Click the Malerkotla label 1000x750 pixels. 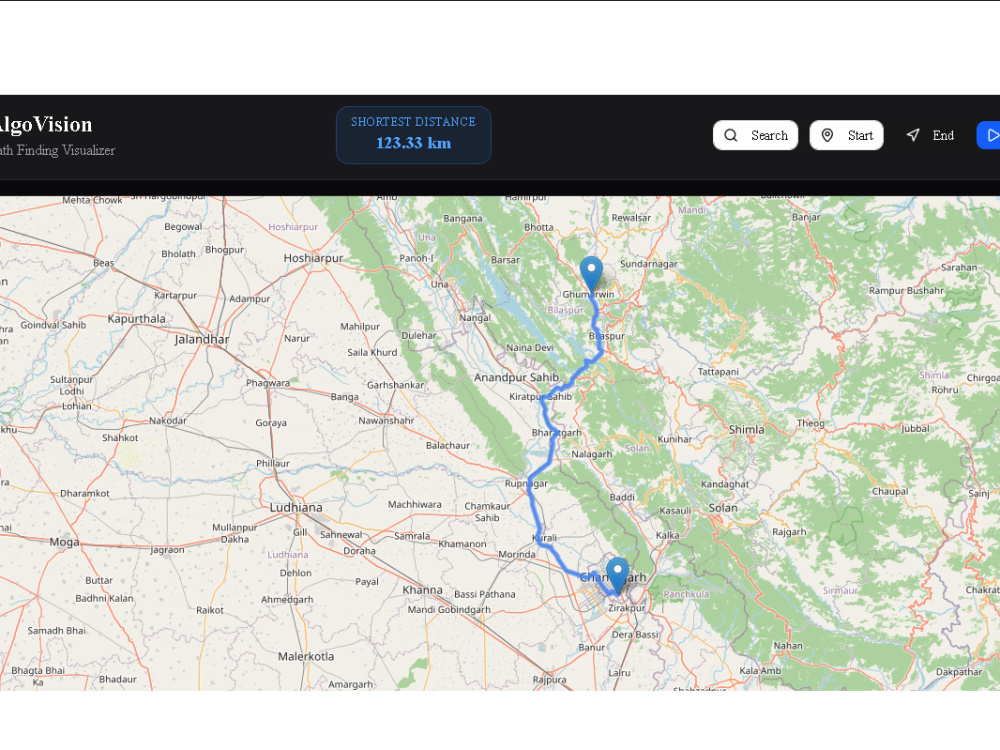(x=306, y=656)
